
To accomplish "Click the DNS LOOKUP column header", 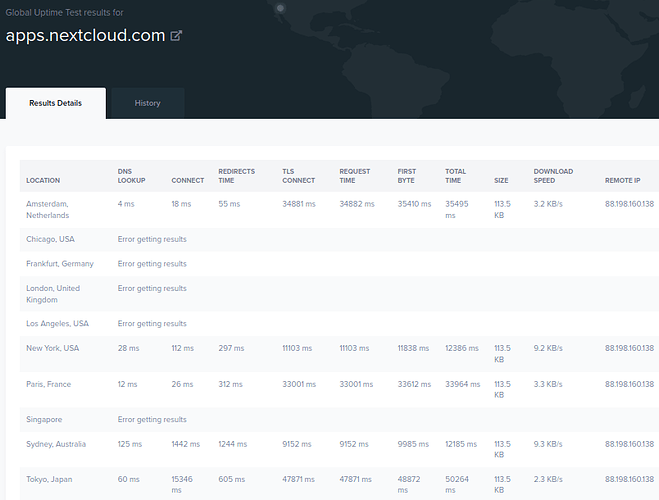I will 132,176.
